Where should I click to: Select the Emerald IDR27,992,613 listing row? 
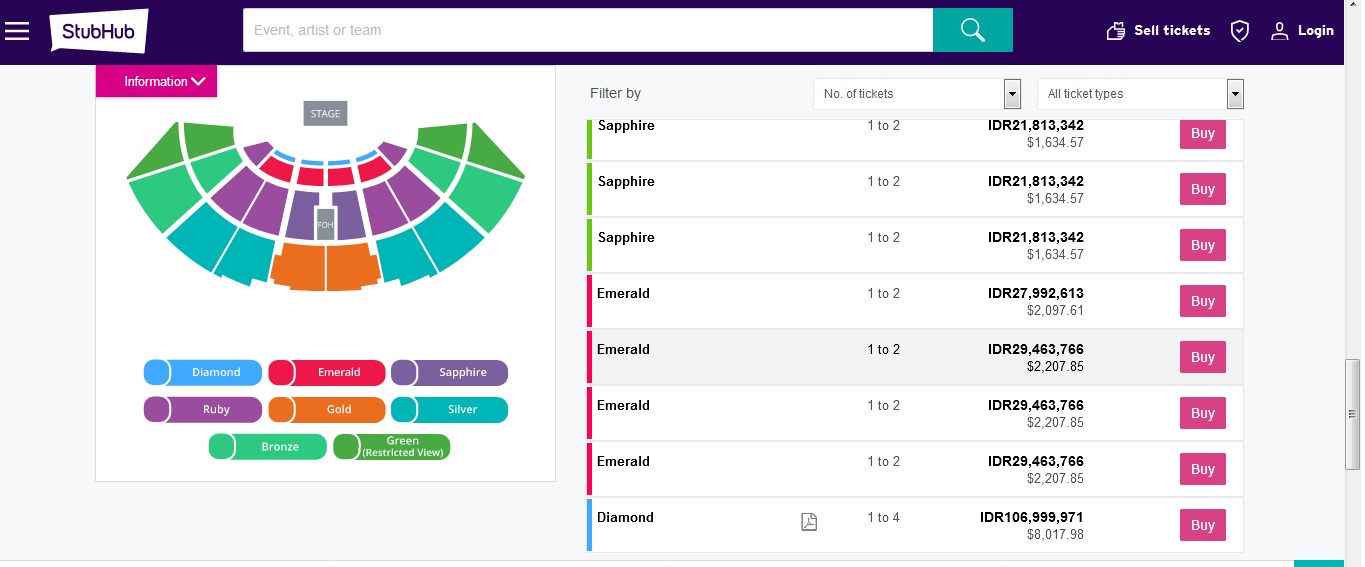(915, 301)
